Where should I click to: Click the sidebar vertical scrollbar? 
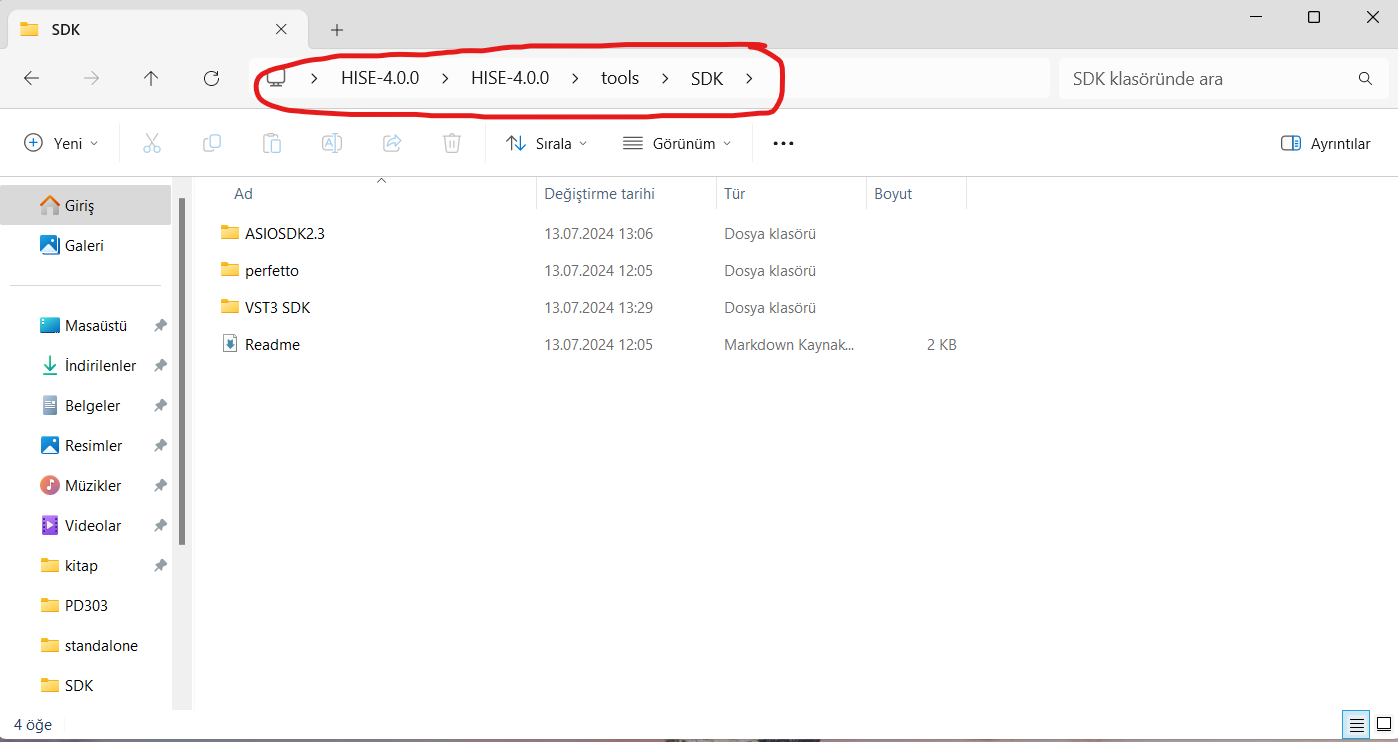[182, 370]
